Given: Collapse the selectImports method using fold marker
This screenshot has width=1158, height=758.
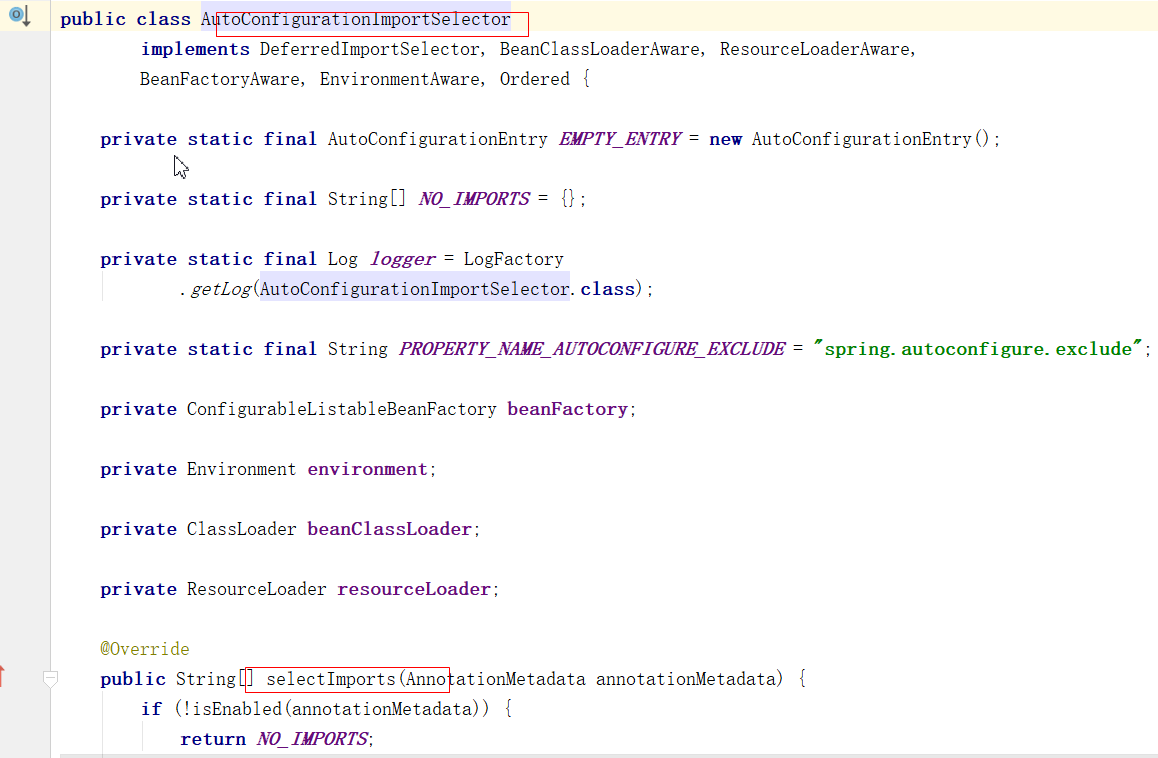Looking at the screenshot, I should click(x=50, y=679).
